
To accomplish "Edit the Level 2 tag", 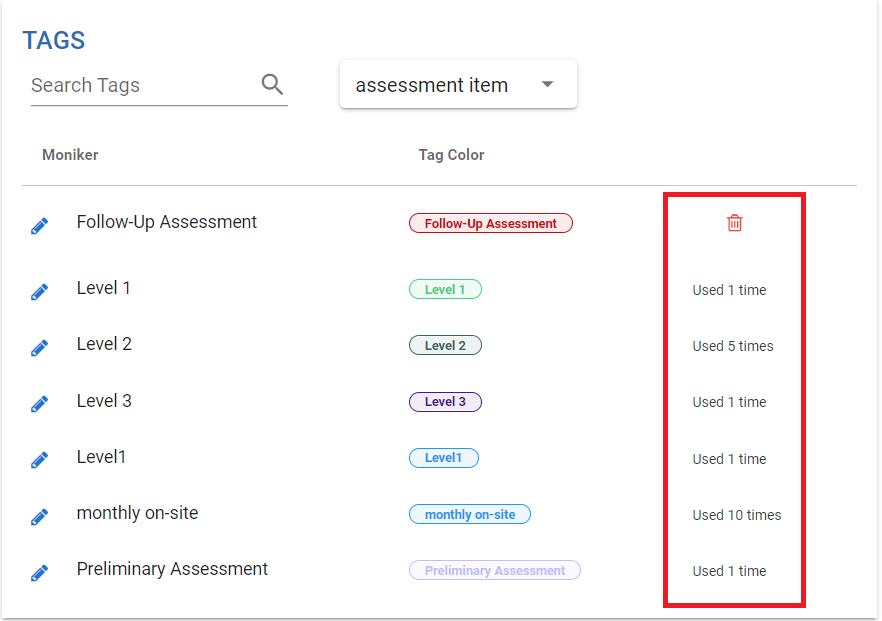I will tap(39, 348).
